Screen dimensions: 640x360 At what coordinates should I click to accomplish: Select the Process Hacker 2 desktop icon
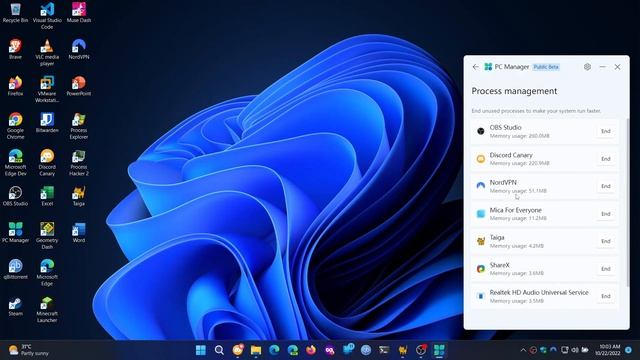(x=79, y=162)
